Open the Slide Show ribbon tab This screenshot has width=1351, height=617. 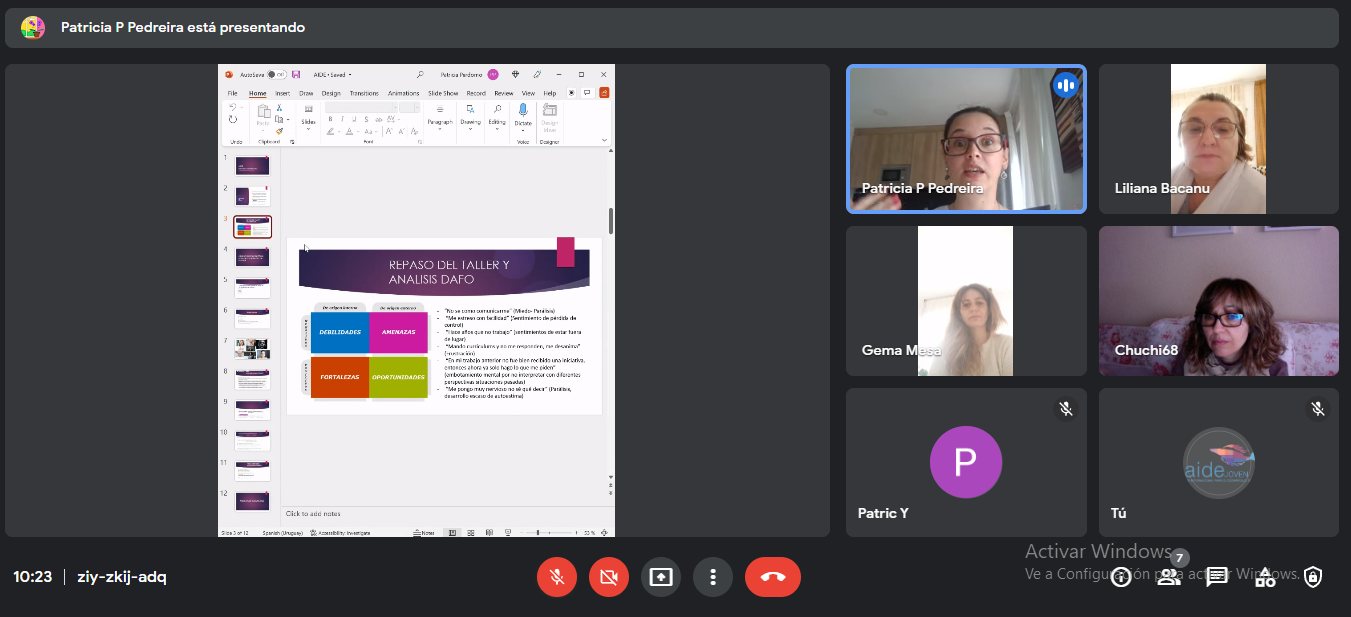point(443,93)
